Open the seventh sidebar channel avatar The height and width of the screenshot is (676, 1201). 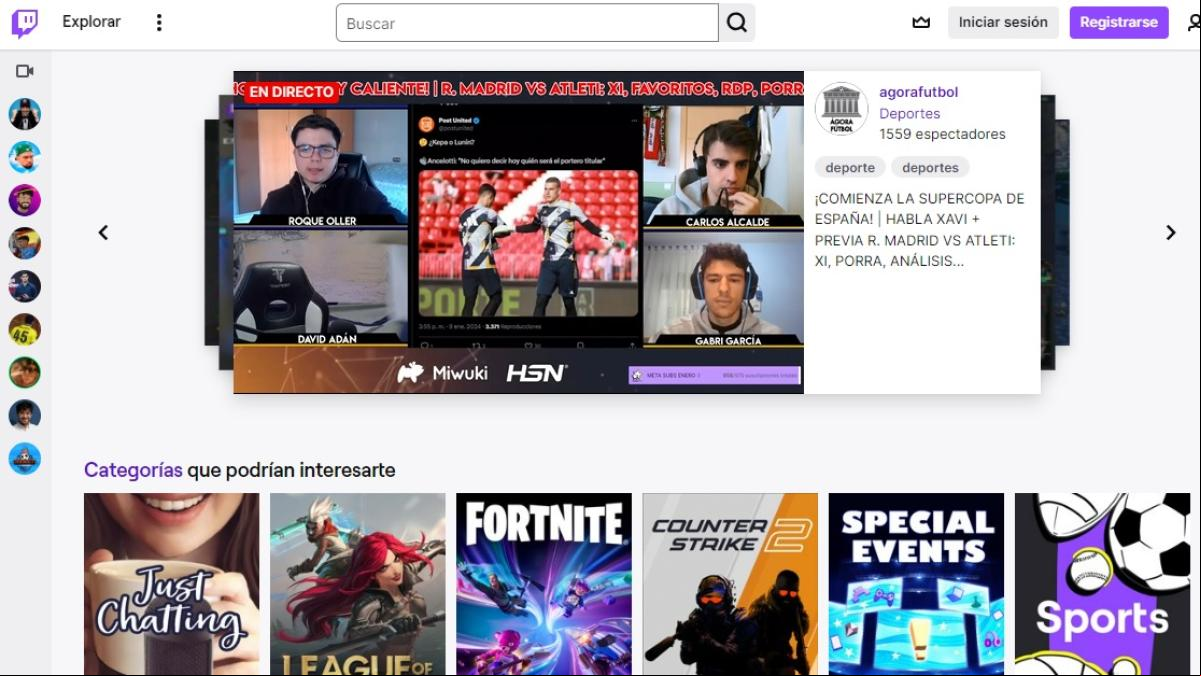pos(25,372)
